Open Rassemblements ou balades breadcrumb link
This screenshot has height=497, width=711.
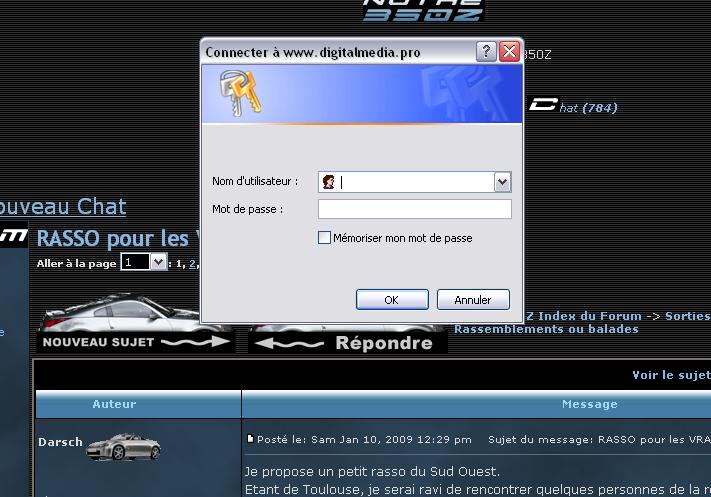click(546, 329)
